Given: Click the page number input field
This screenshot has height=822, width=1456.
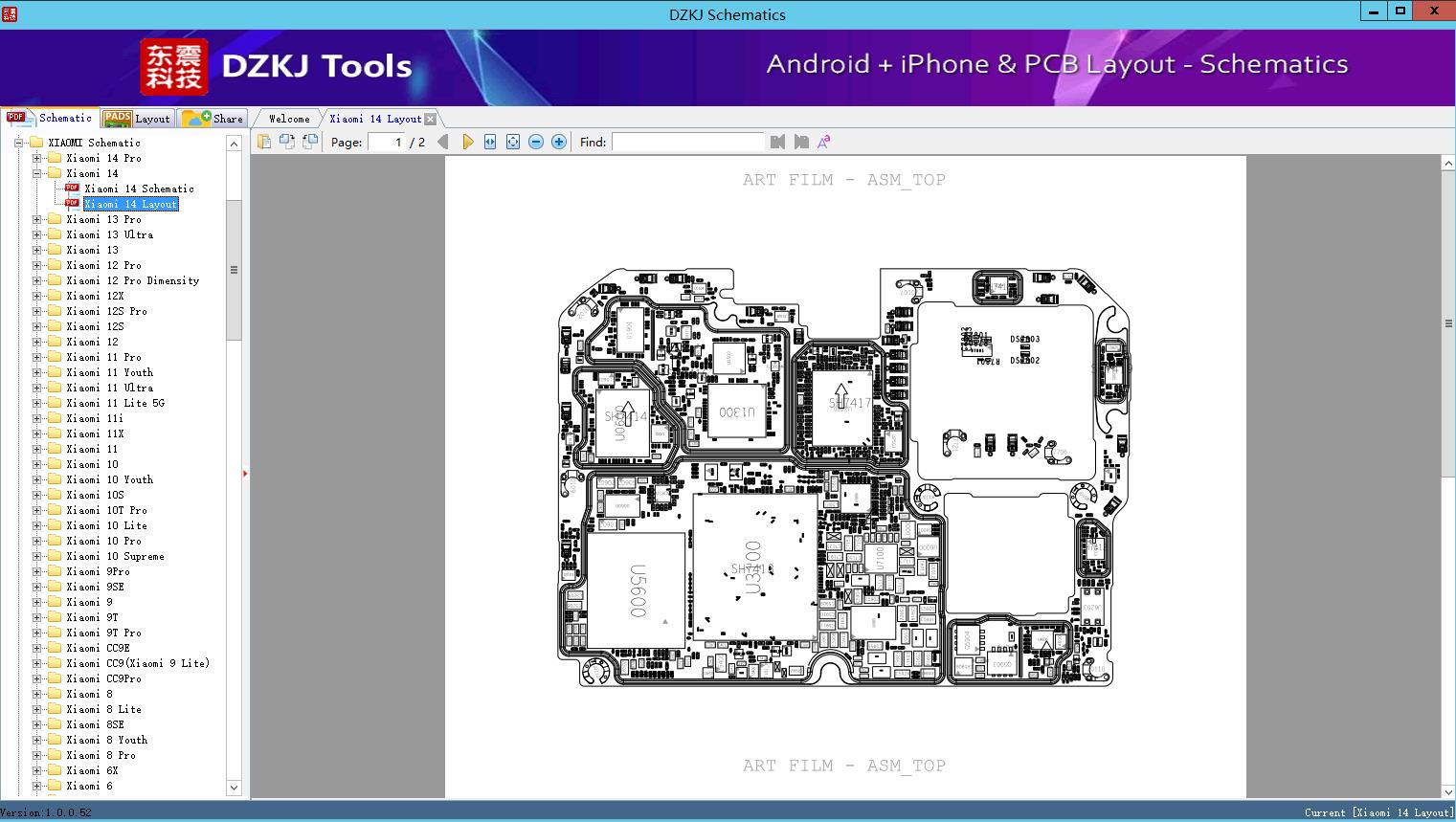Looking at the screenshot, I should pos(386,142).
